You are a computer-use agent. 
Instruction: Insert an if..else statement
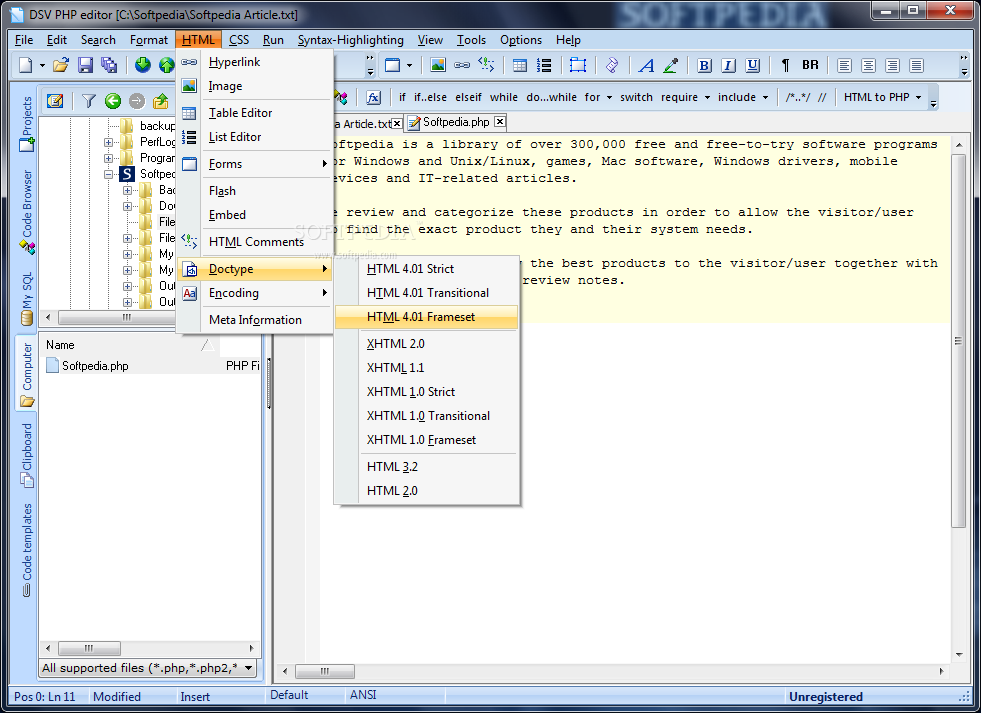pos(430,97)
